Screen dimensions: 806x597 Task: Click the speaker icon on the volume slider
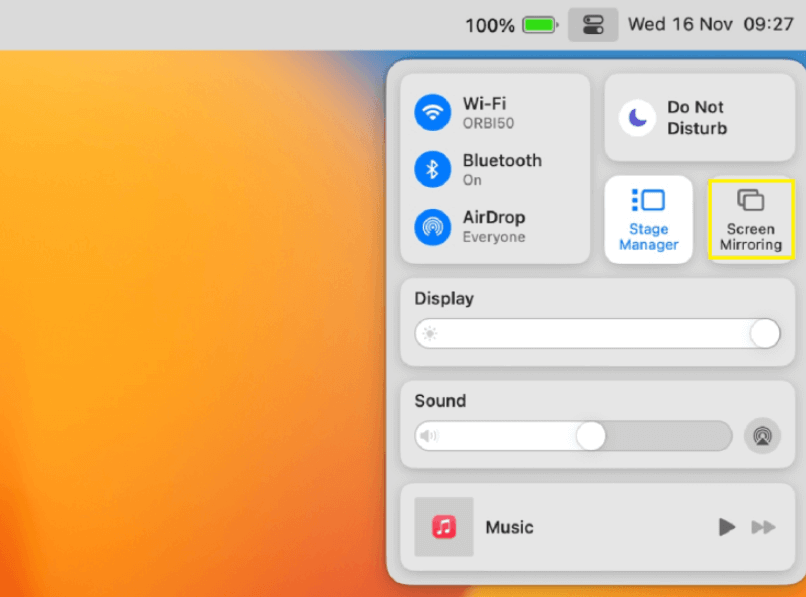point(429,436)
